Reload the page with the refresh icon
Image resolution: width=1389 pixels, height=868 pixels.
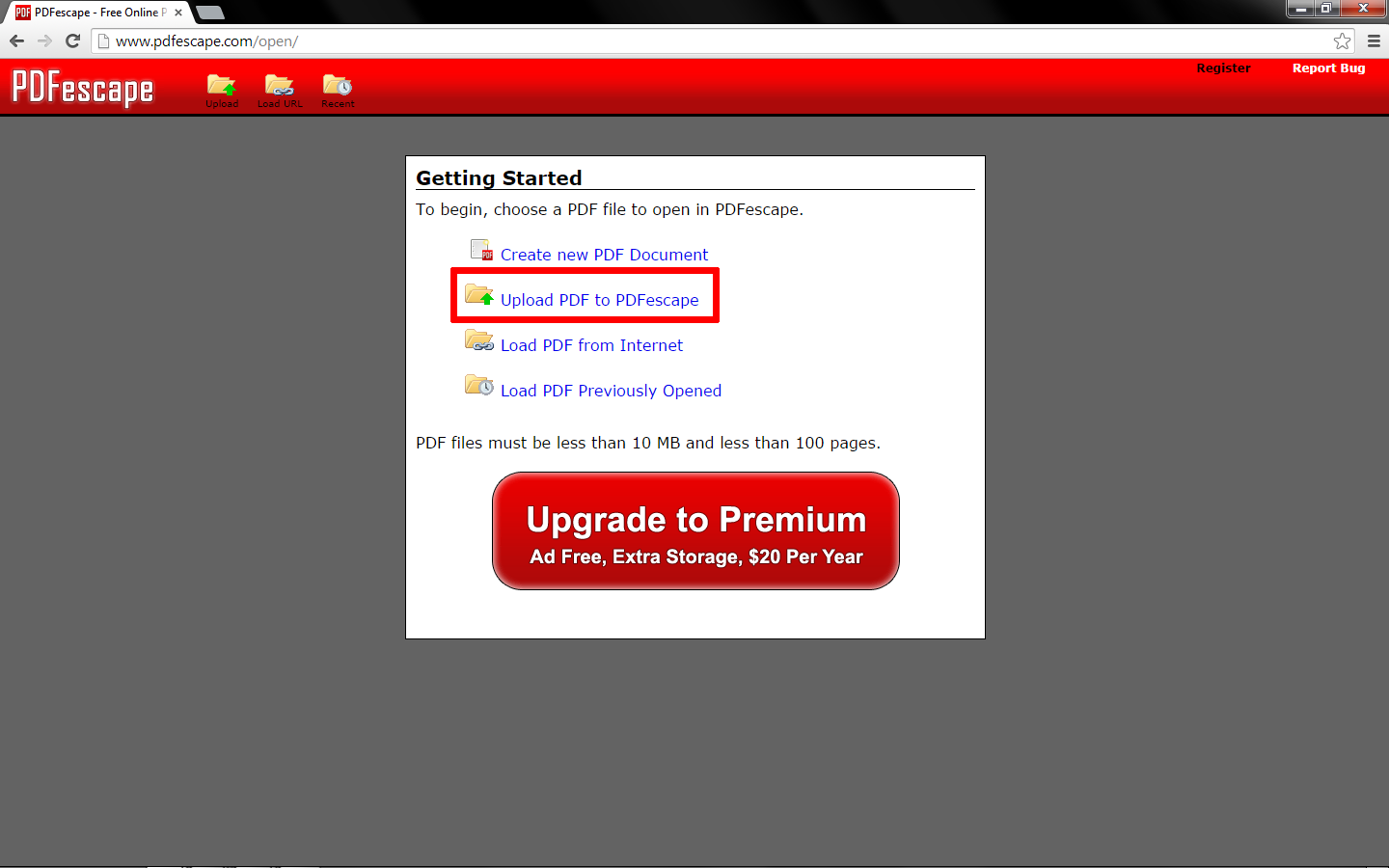click(x=72, y=41)
